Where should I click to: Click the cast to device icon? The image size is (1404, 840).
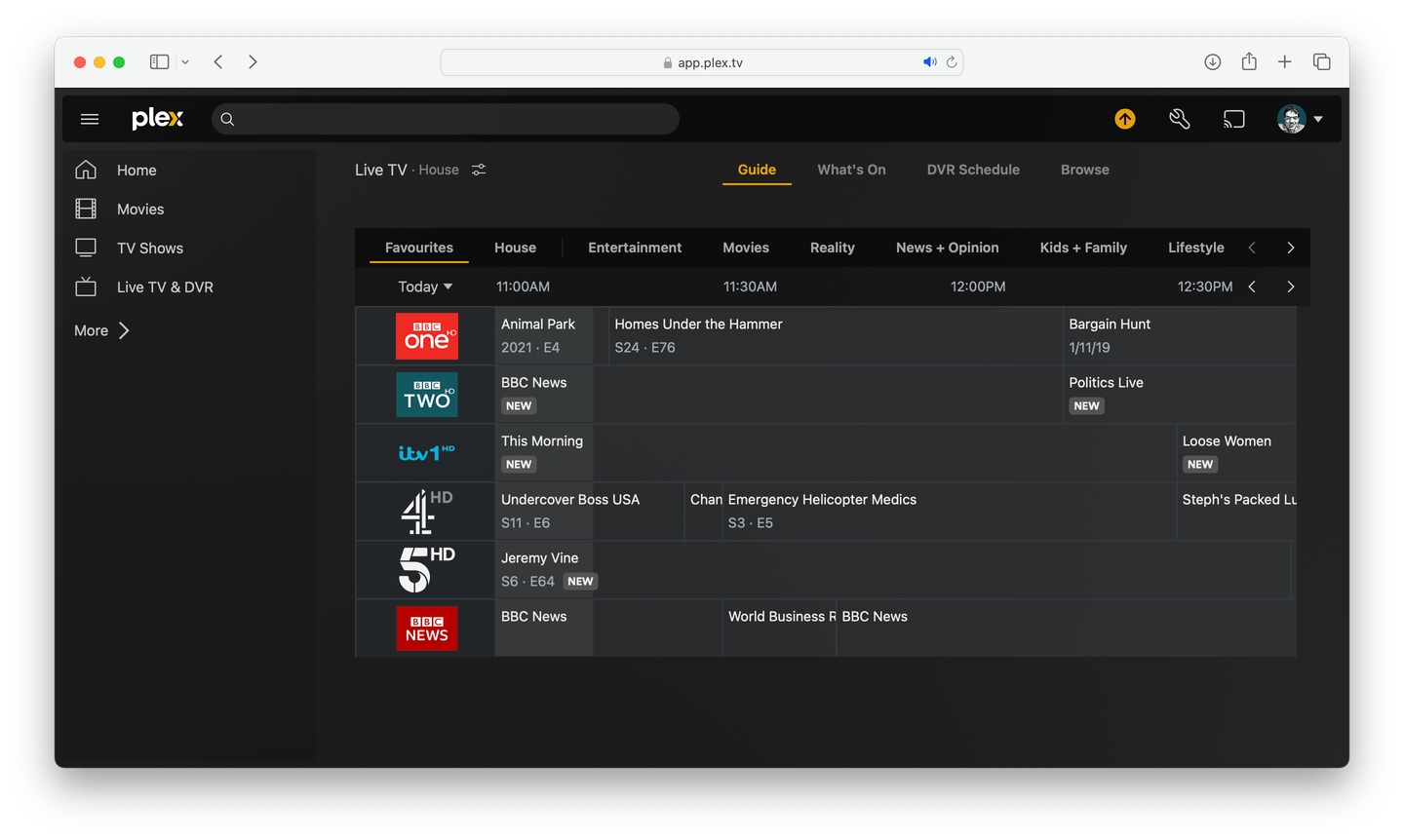click(1234, 119)
